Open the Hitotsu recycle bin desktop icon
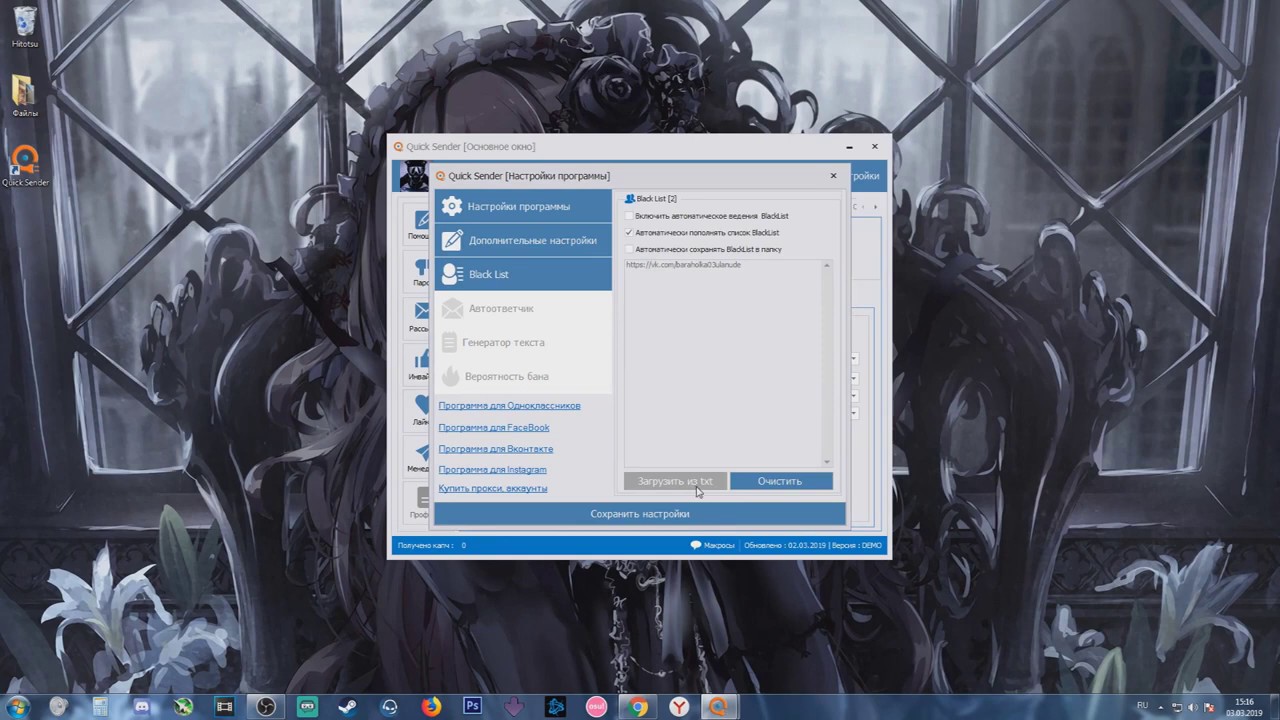The image size is (1280, 720). click(x=25, y=27)
